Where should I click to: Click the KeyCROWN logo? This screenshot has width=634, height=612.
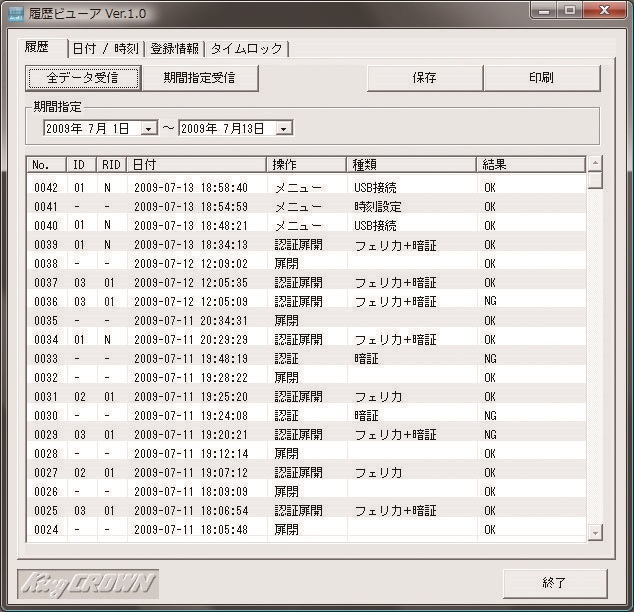click(88, 583)
